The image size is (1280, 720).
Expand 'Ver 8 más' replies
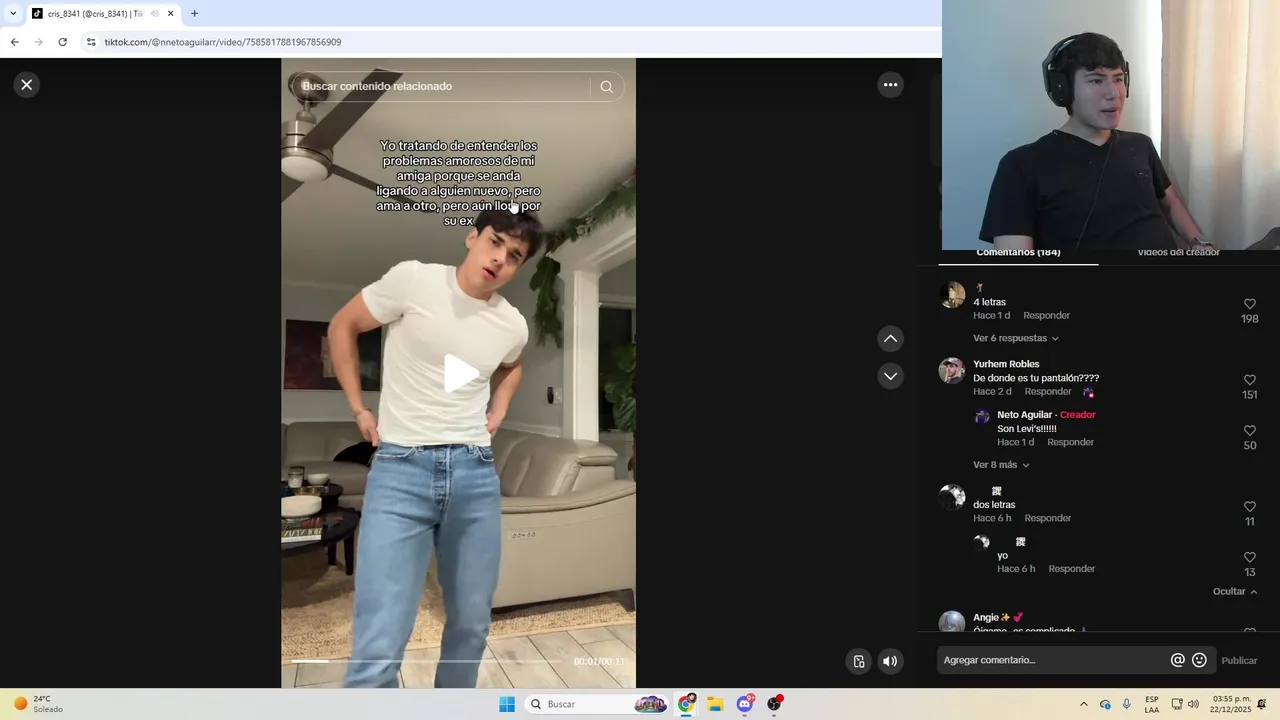(1001, 465)
